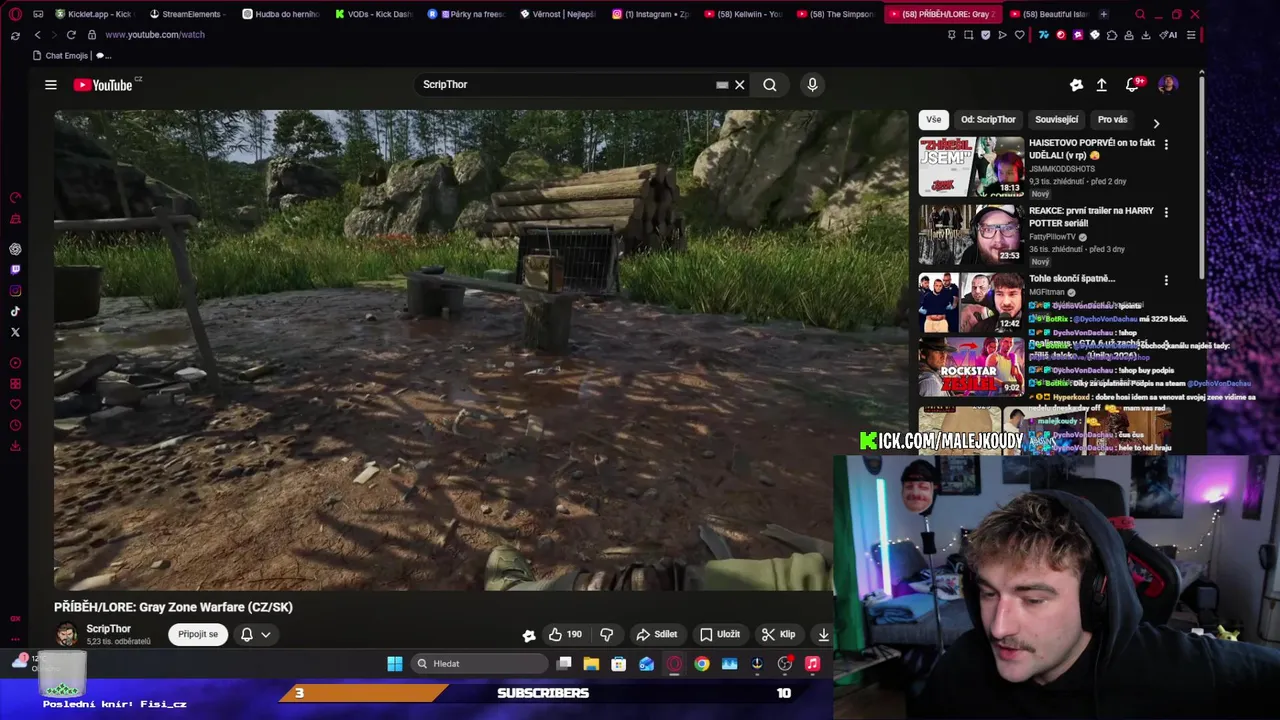Open the YouTube account avatar menu
Viewport: 1280px width, 720px height.
[x=1167, y=85]
